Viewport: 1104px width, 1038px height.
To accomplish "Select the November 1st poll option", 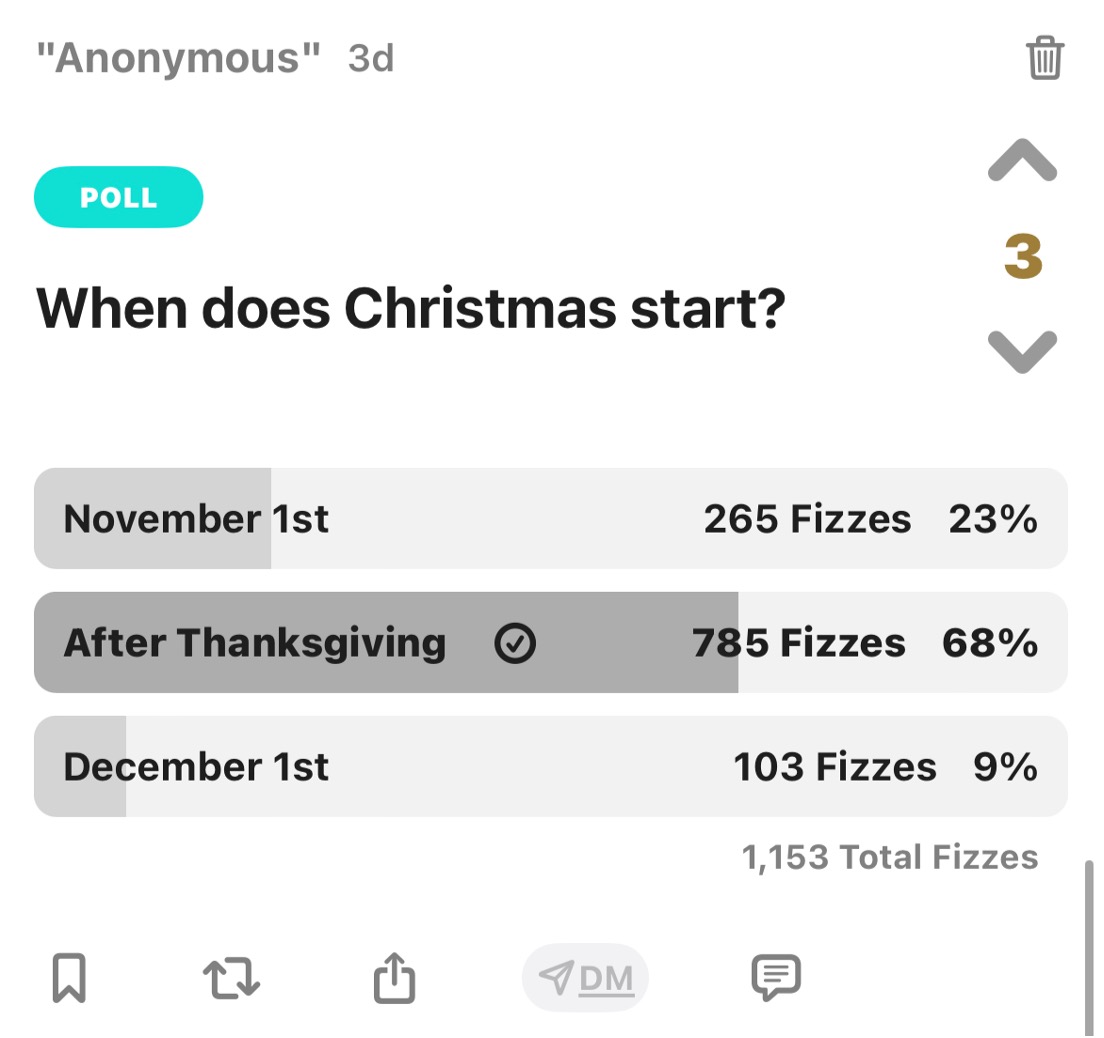I will pyautogui.click(x=551, y=518).
